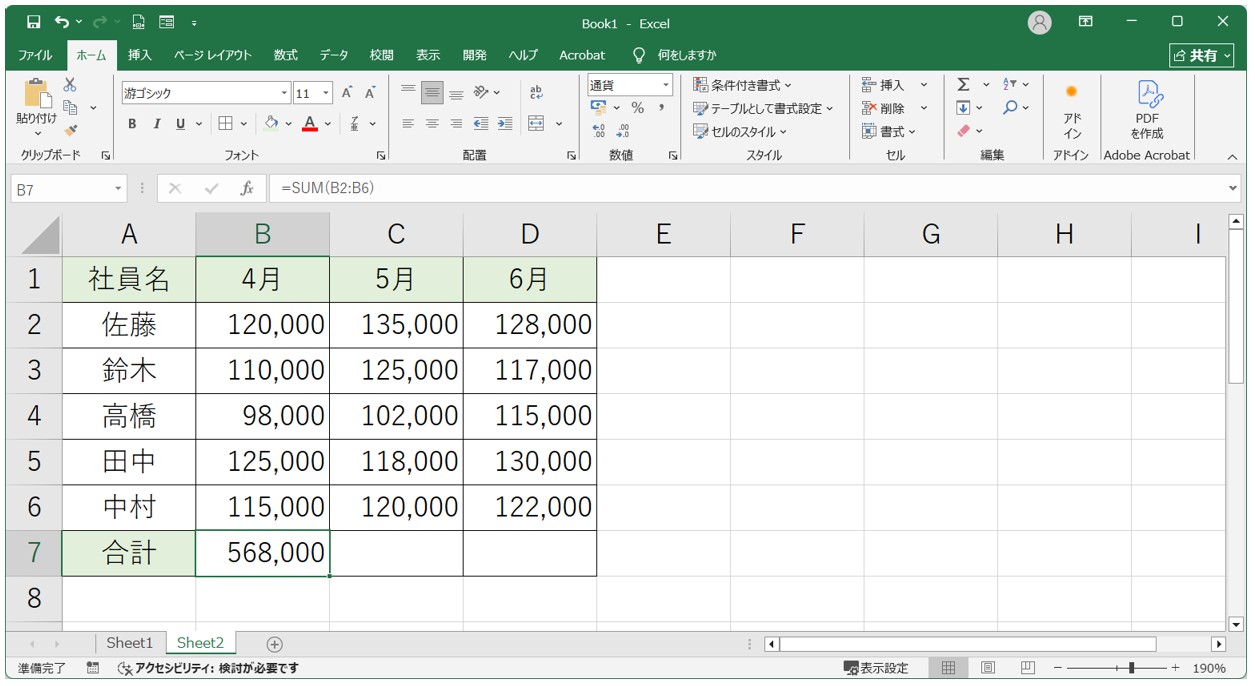Toggle align text right
Image resolution: width=1255 pixels, height=686 pixels.
[x=456, y=124]
